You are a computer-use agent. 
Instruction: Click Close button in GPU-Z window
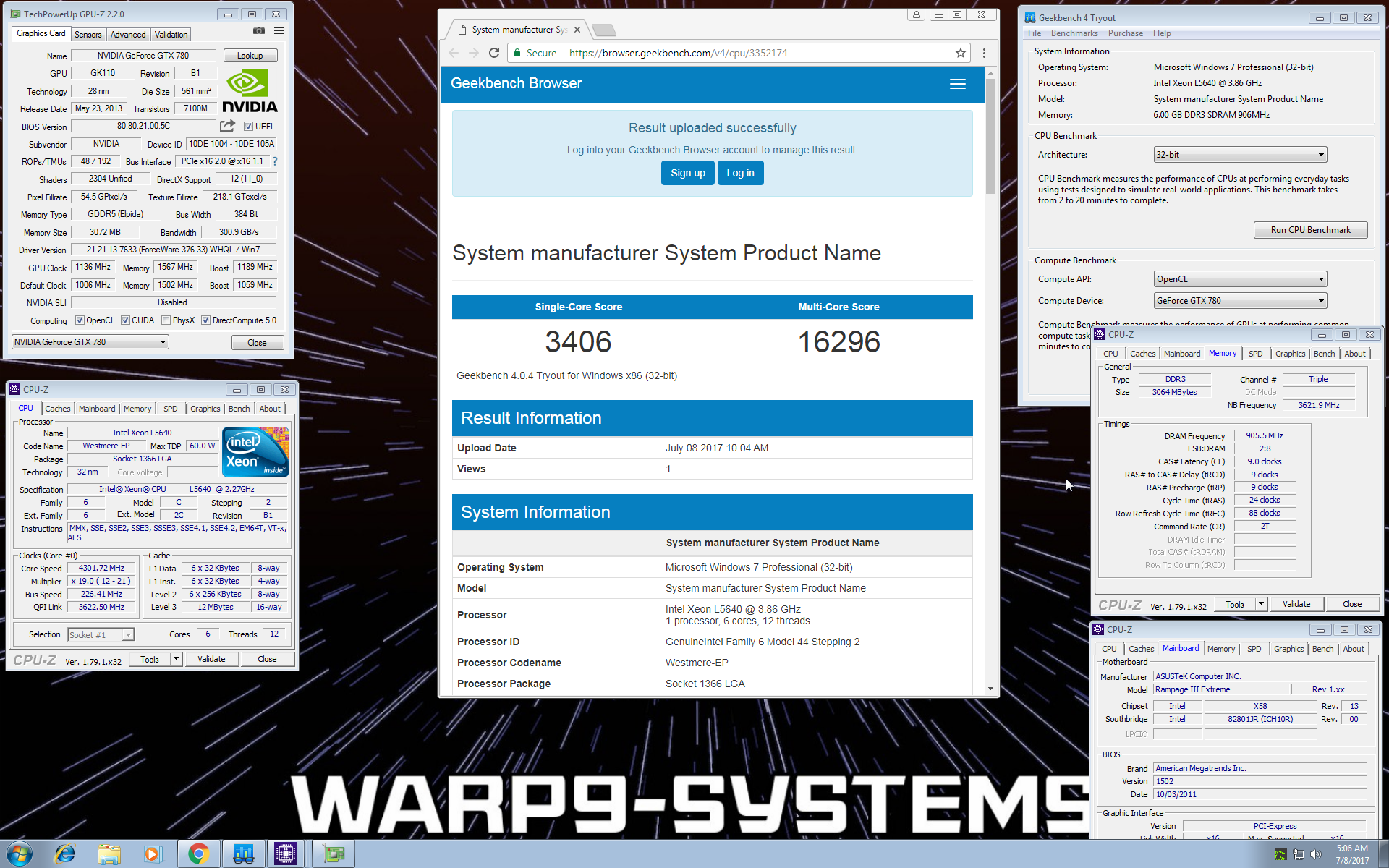[x=257, y=343]
